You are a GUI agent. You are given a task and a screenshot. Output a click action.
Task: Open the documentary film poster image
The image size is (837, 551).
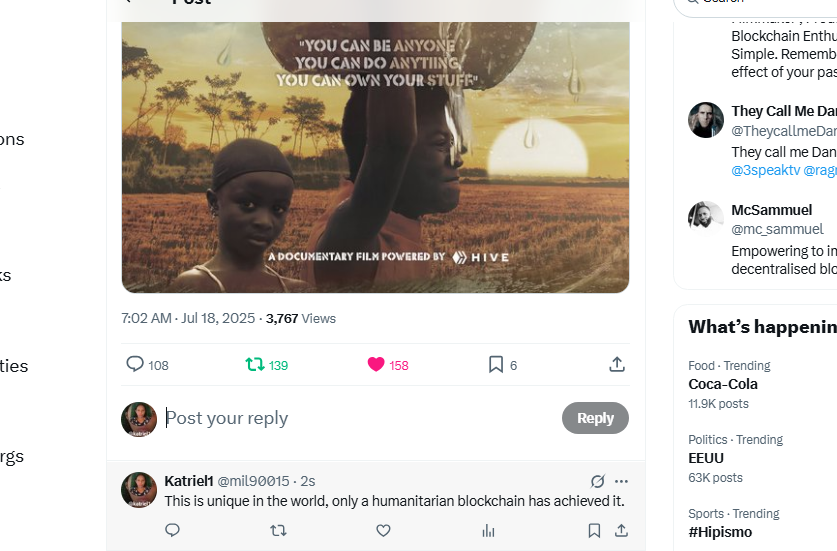coord(375,158)
